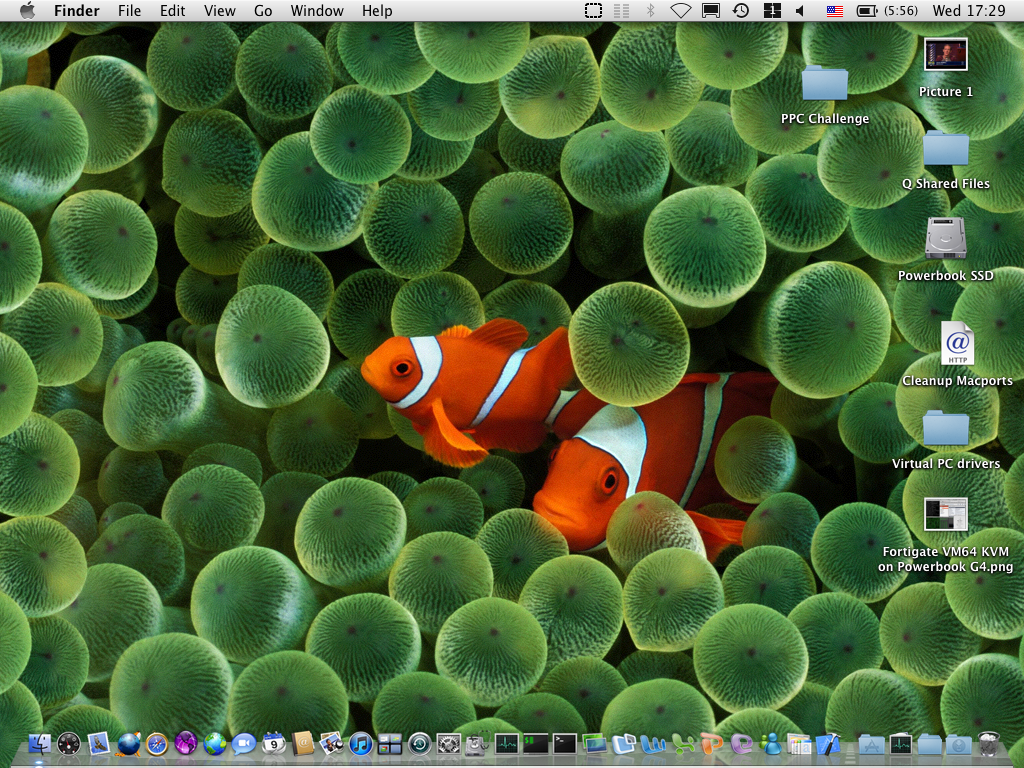Click the volume speaker menu bar icon
This screenshot has width=1024, height=768.
click(x=799, y=10)
